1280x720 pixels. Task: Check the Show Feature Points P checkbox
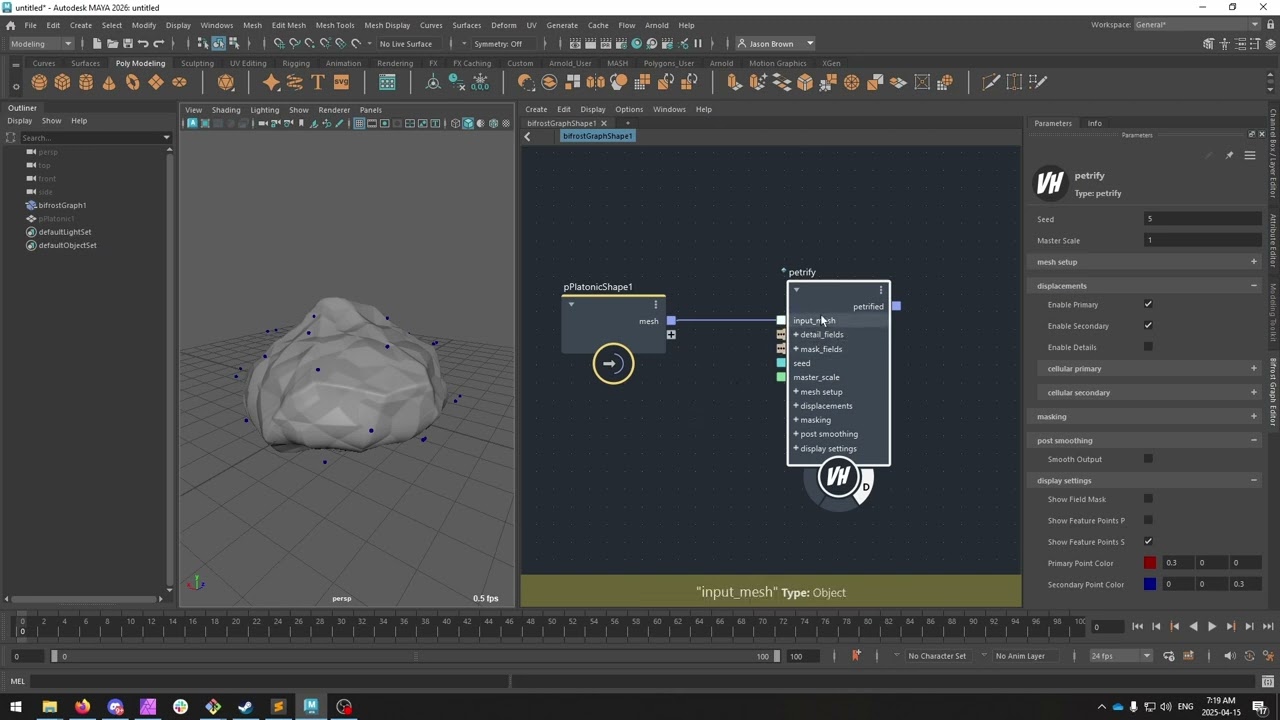coord(1148,520)
